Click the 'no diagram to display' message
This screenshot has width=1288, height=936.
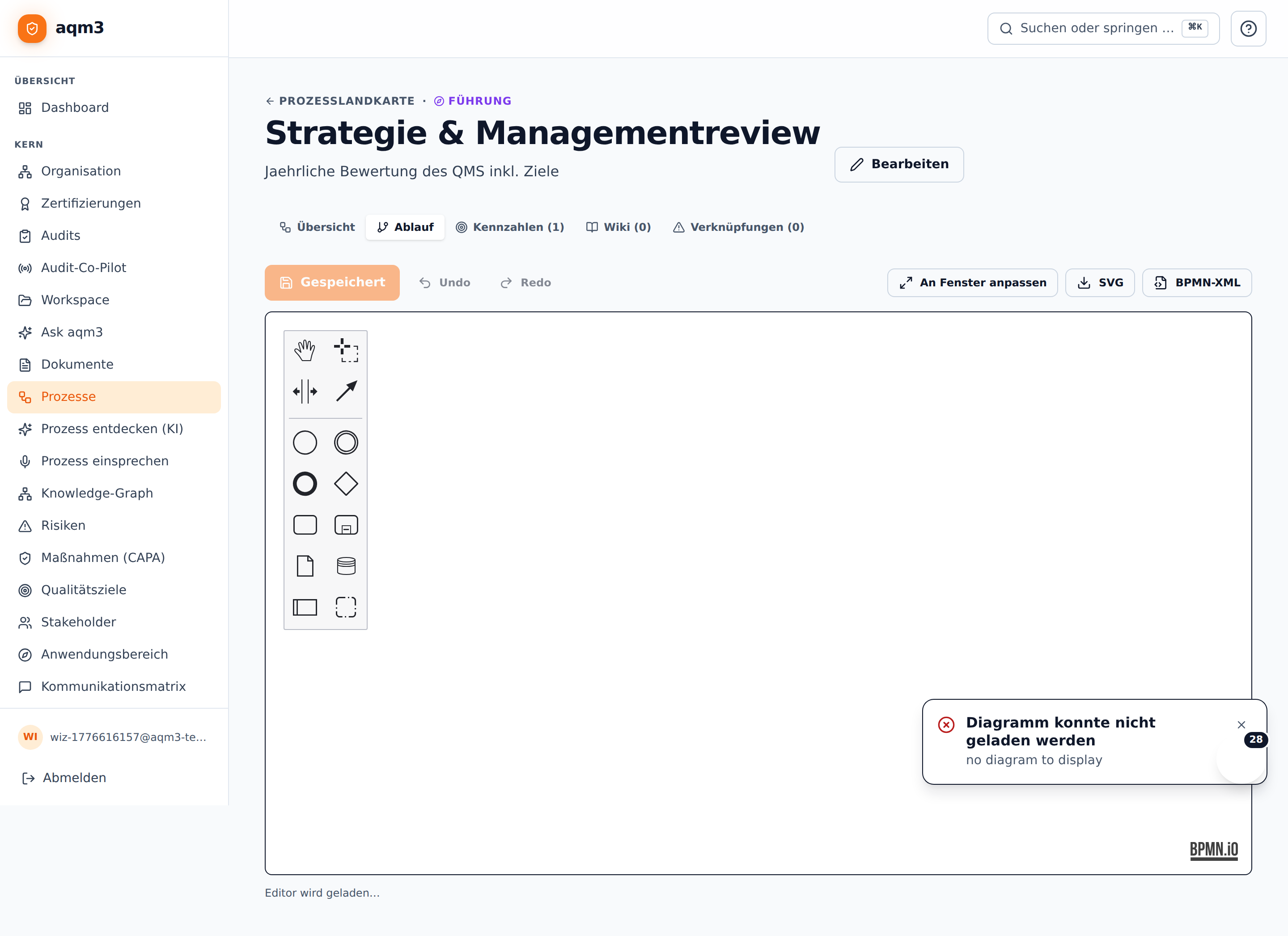1034,761
